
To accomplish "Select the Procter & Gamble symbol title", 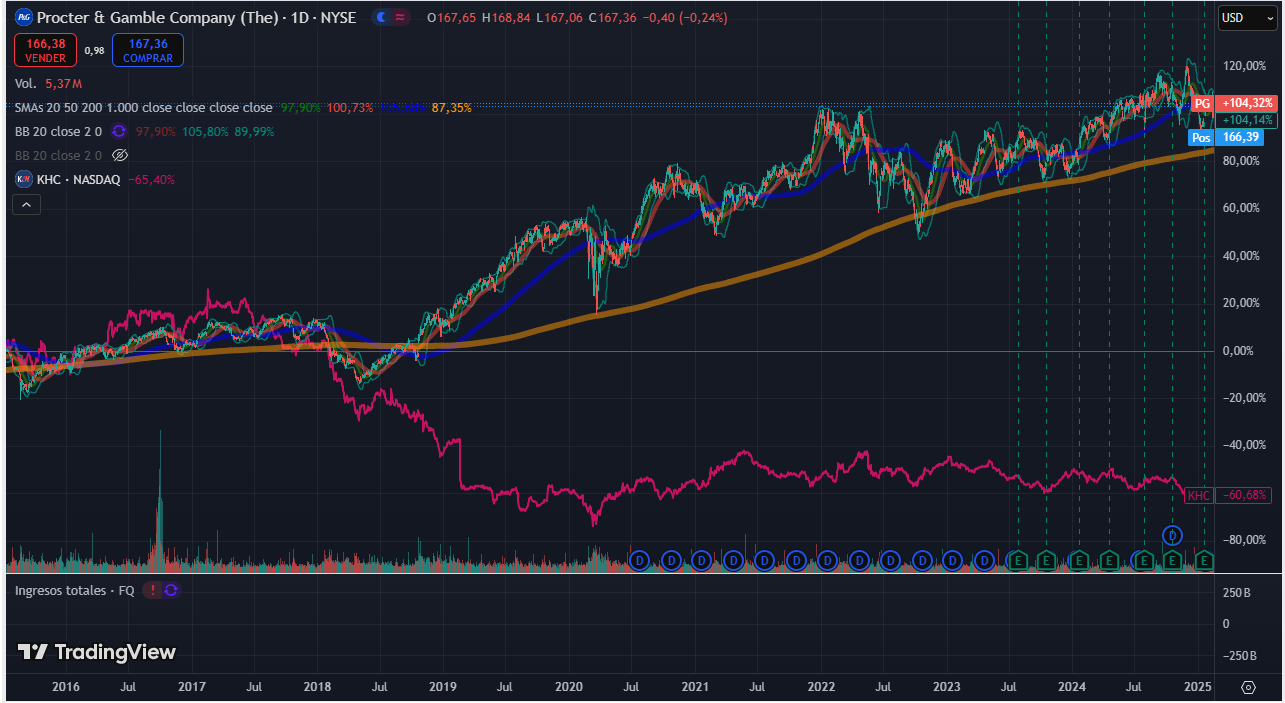I will [196, 18].
